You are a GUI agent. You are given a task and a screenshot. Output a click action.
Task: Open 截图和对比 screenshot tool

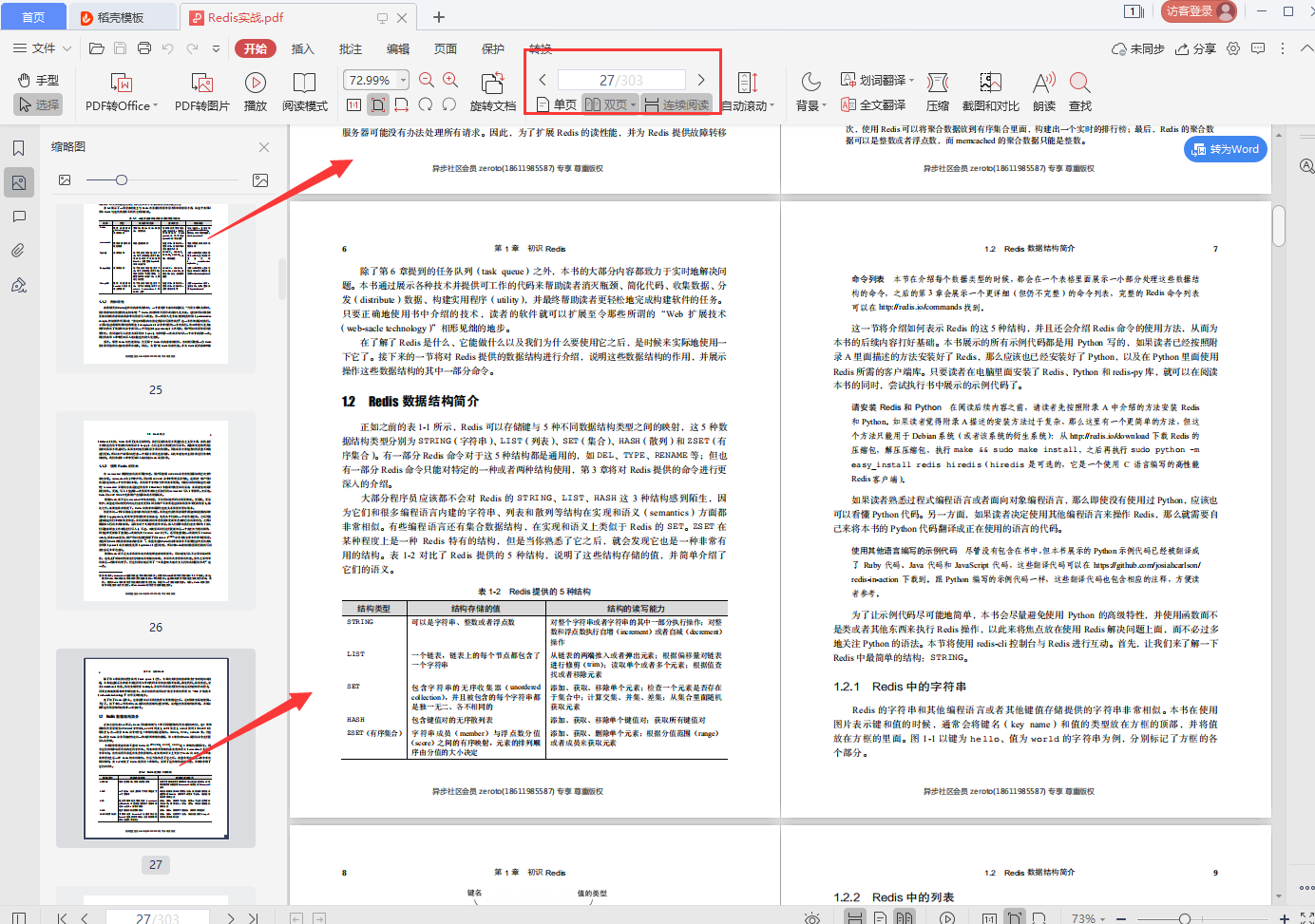pos(991,92)
